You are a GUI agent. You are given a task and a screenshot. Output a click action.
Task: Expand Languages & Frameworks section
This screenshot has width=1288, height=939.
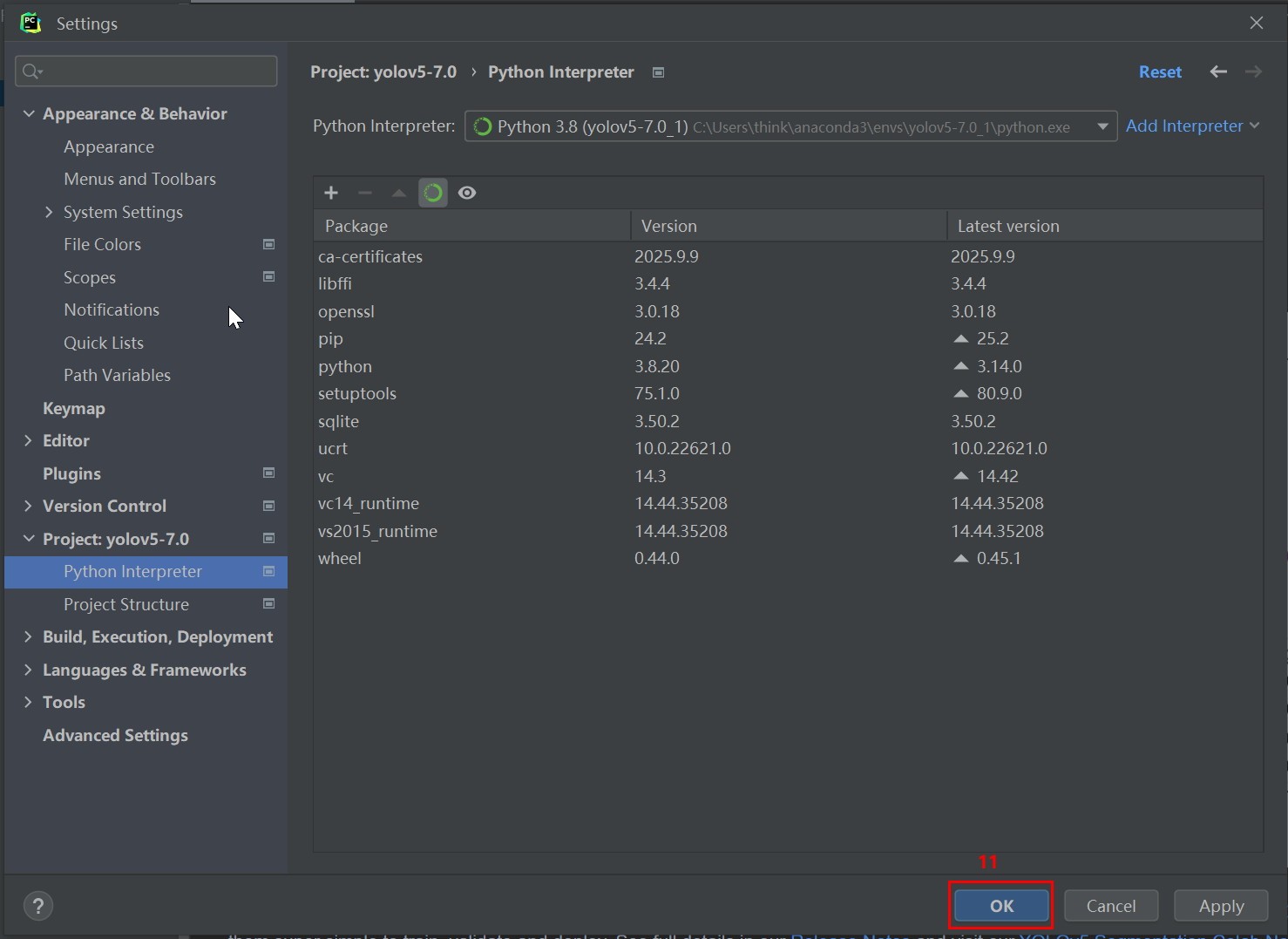point(28,670)
